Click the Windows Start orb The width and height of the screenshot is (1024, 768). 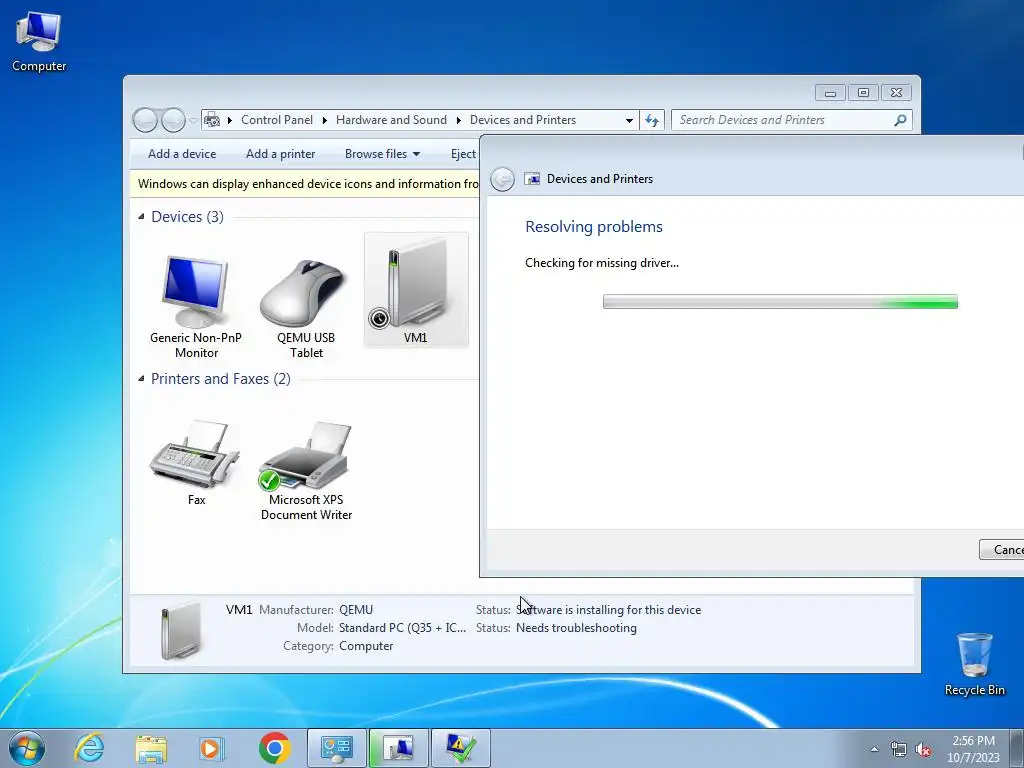27,748
